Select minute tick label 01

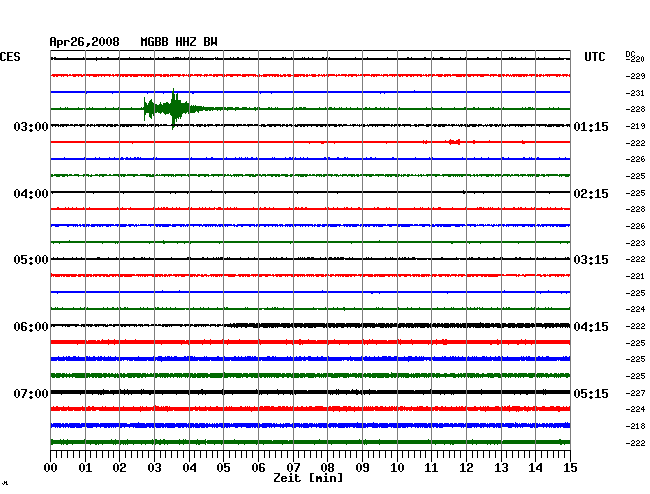tap(85, 467)
